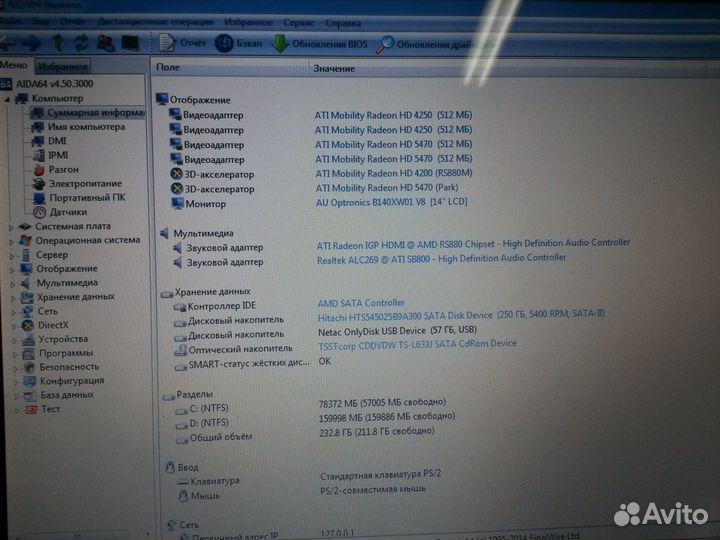The height and width of the screenshot is (540, 720).
Task: Open Дистанционные операции menu
Action: pos(156,22)
